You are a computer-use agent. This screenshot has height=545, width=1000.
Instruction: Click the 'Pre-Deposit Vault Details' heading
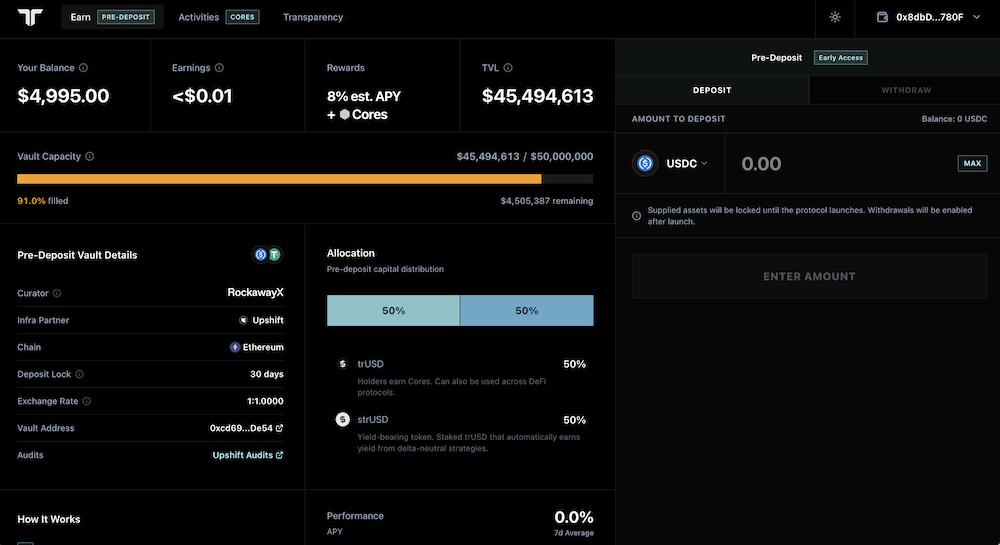pyautogui.click(x=77, y=255)
